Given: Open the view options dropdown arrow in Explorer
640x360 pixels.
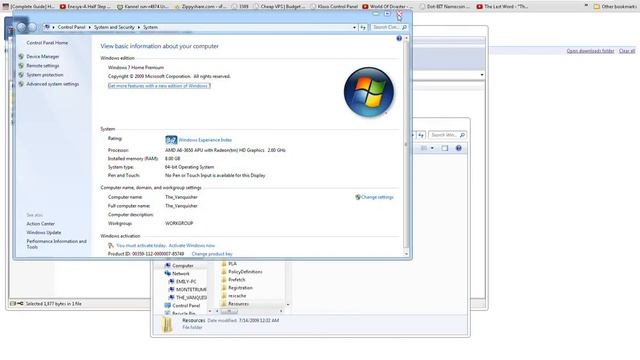Looking at the screenshot, I should point(432,148).
